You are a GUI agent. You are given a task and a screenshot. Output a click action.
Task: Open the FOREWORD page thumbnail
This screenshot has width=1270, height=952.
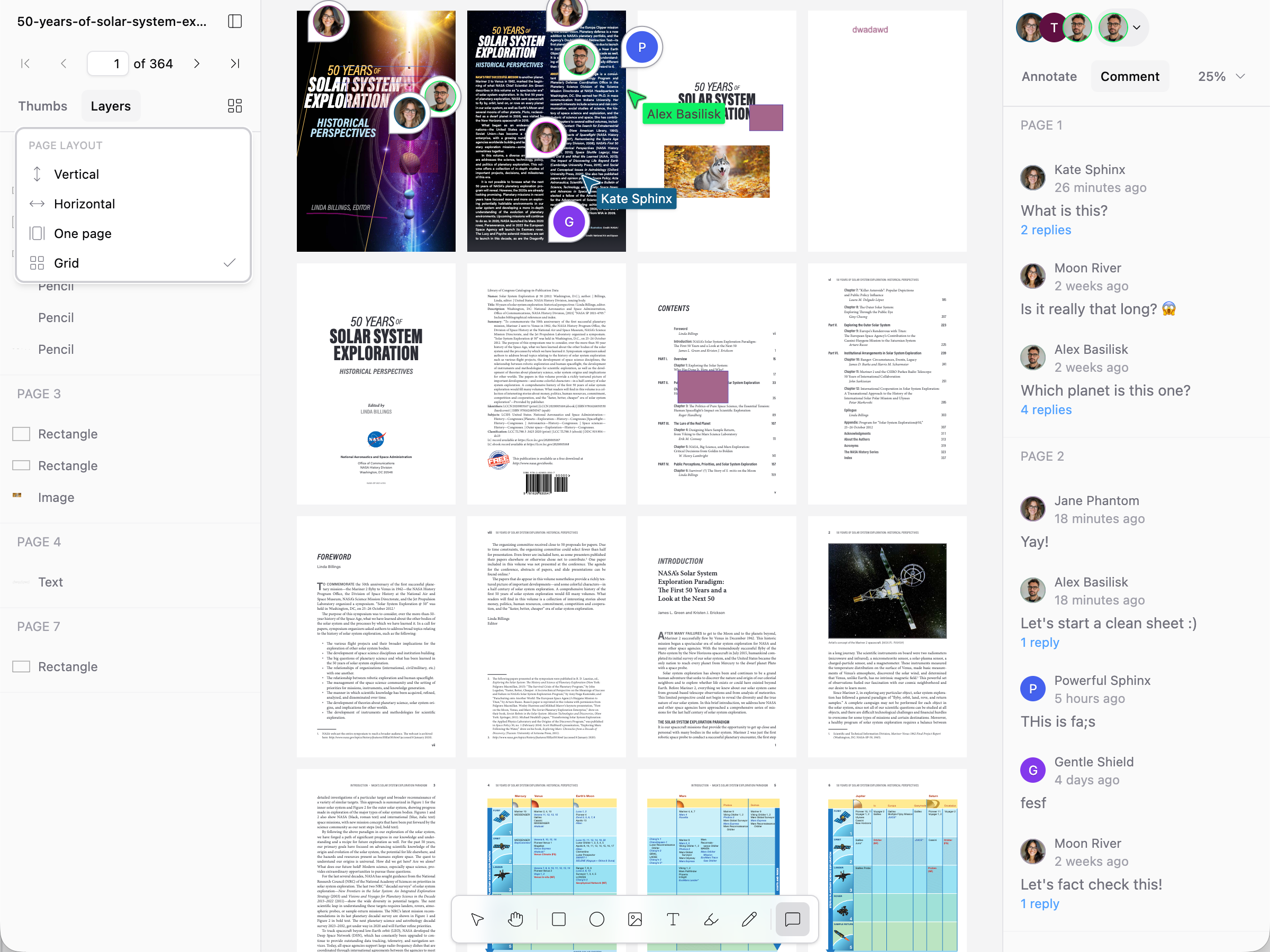coord(376,636)
